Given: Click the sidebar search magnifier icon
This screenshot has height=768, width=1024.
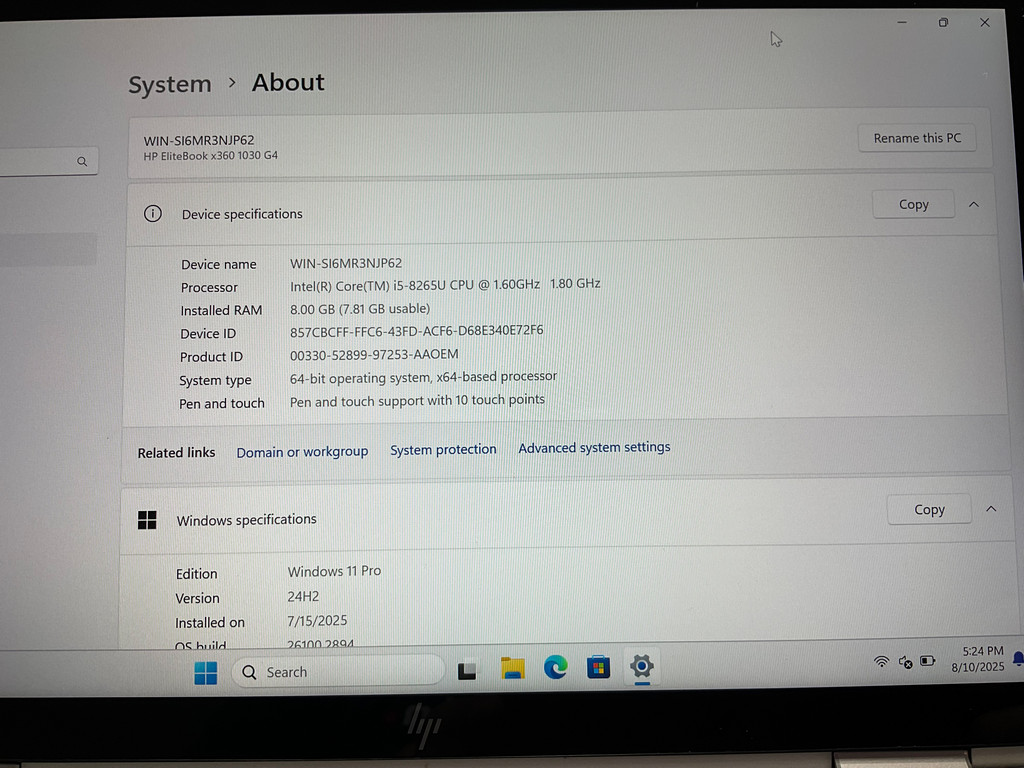Looking at the screenshot, I should click(x=82, y=161).
